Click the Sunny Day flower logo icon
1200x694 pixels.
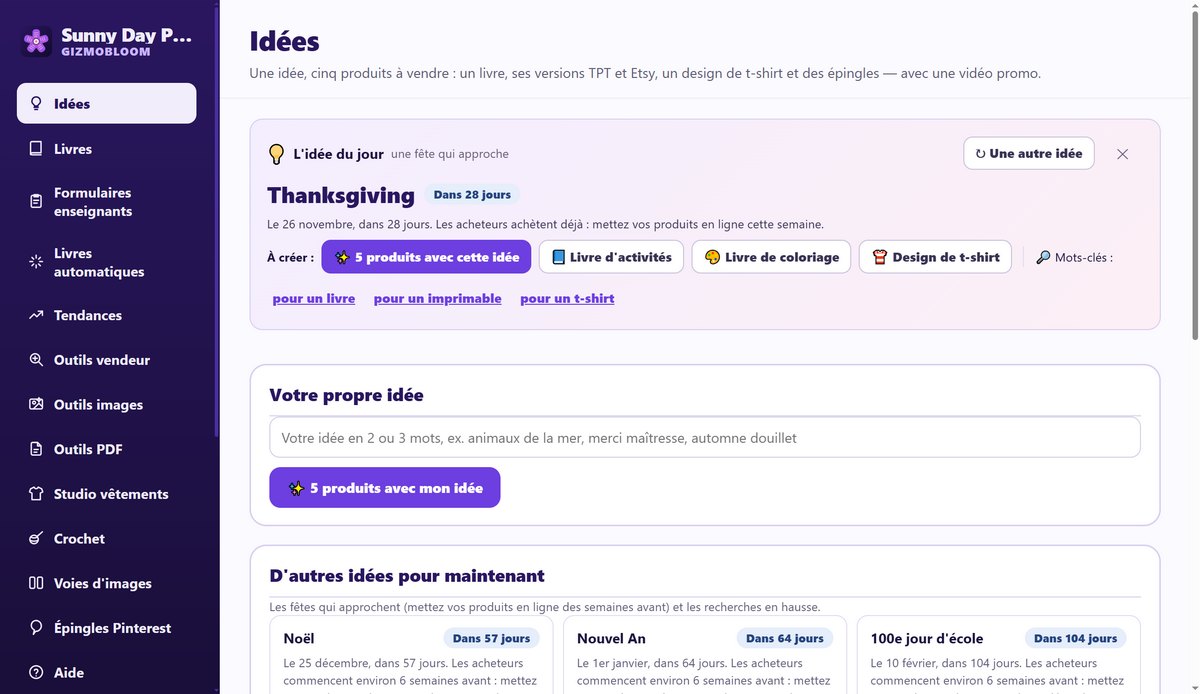tap(37, 41)
